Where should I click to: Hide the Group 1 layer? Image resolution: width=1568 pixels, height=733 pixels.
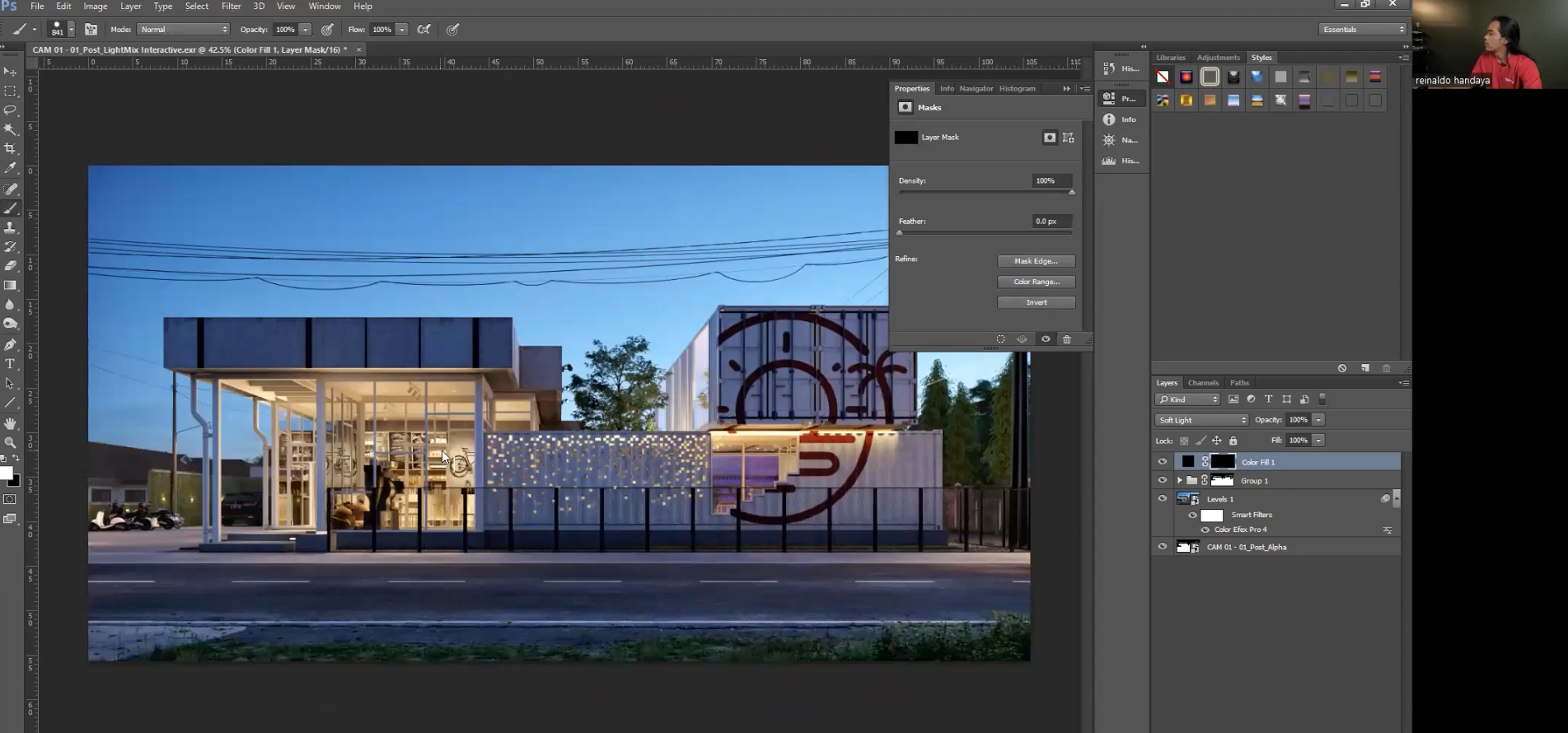pyautogui.click(x=1163, y=480)
